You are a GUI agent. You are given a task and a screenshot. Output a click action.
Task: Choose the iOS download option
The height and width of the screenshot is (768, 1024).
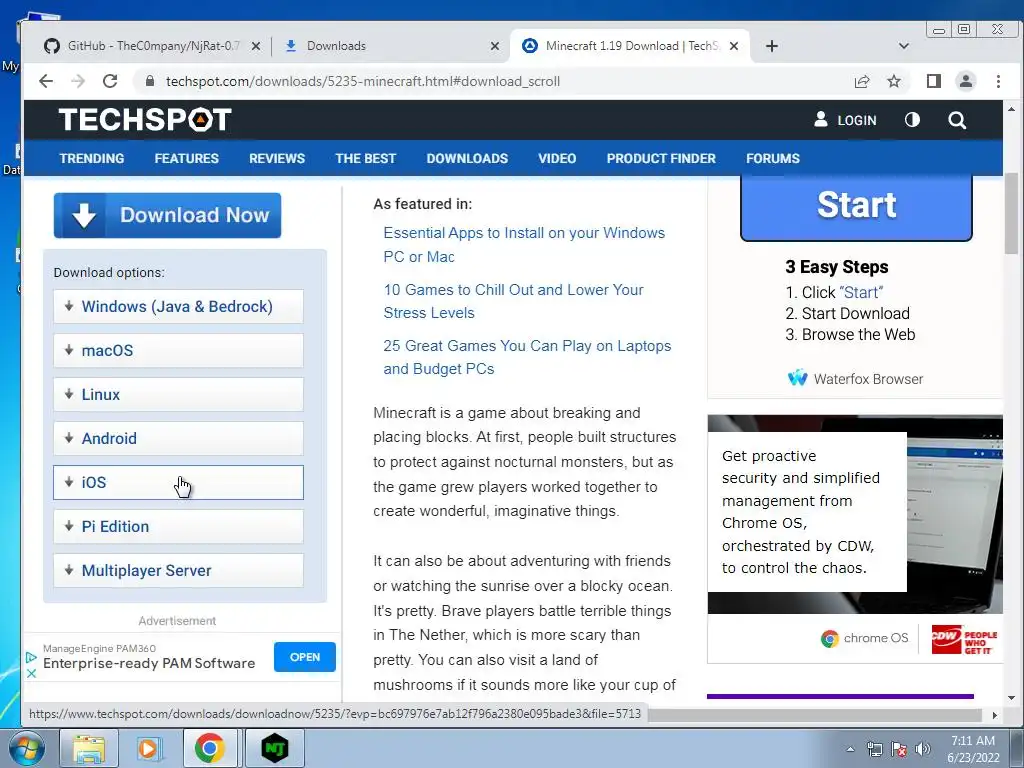coord(178,482)
